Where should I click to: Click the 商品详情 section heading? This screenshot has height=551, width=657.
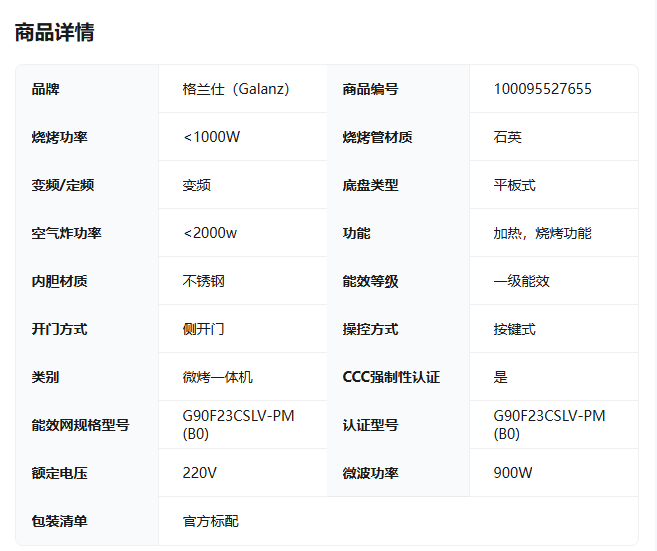coord(54,32)
